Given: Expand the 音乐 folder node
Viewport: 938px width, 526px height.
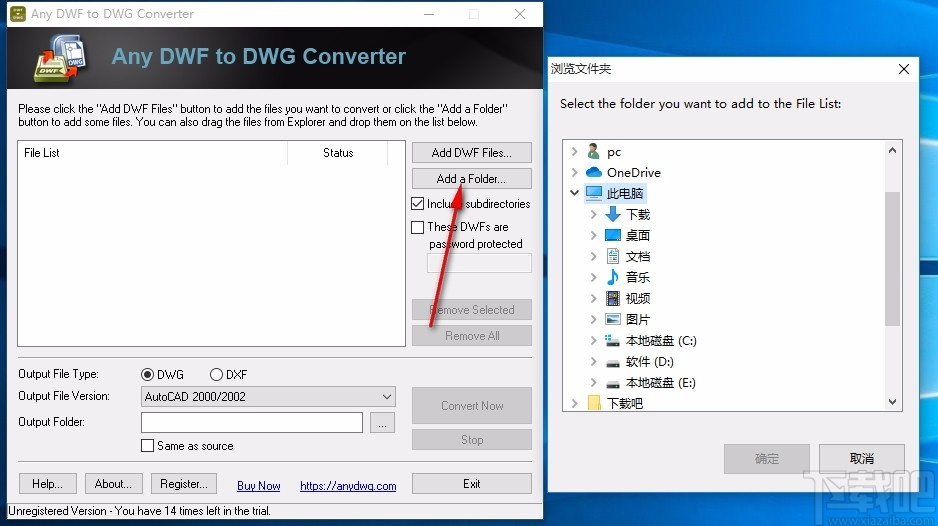Looking at the screenshot, I should tap(593, 277).
